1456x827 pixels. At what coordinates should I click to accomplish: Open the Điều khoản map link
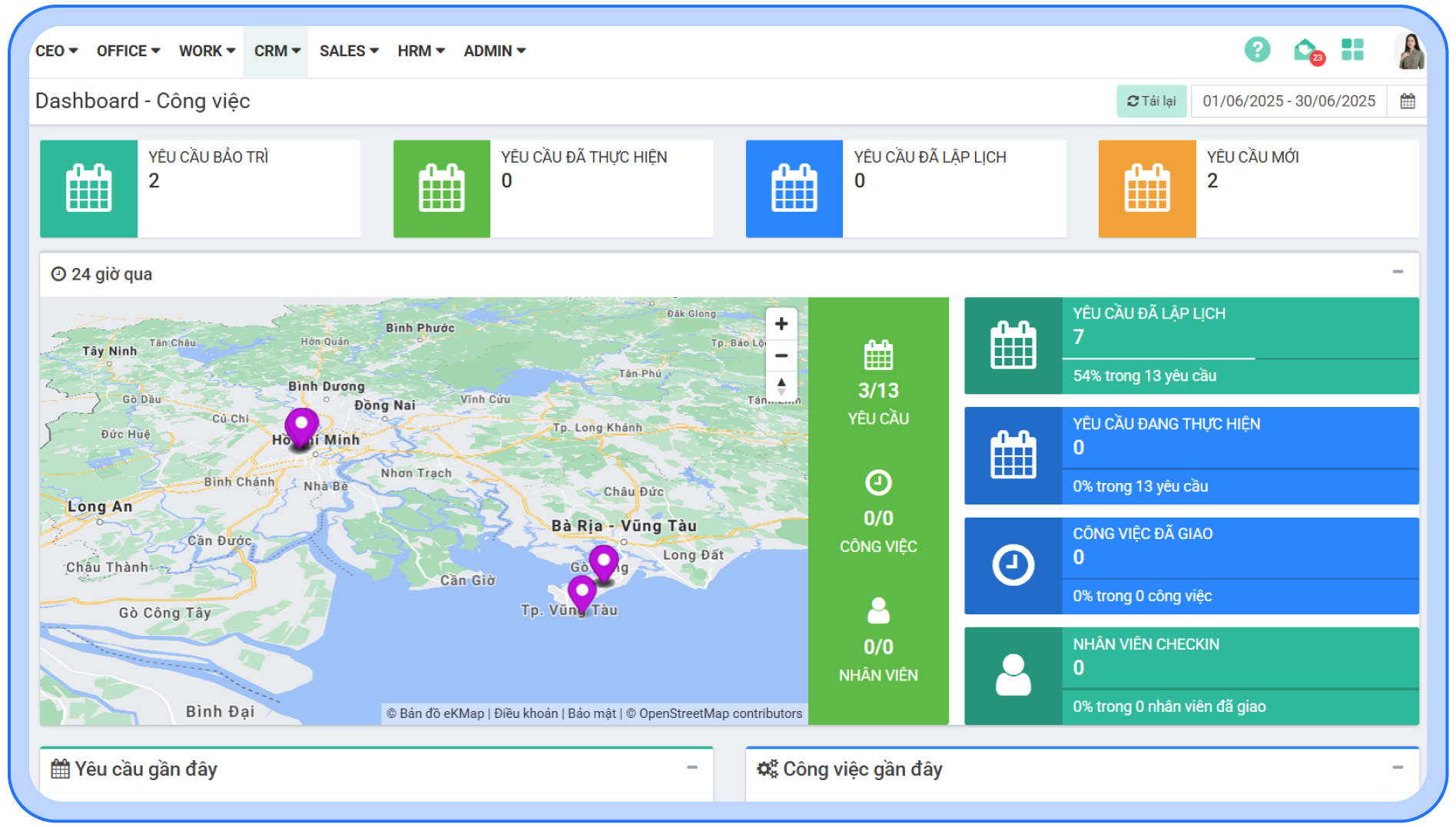[526, 713]
